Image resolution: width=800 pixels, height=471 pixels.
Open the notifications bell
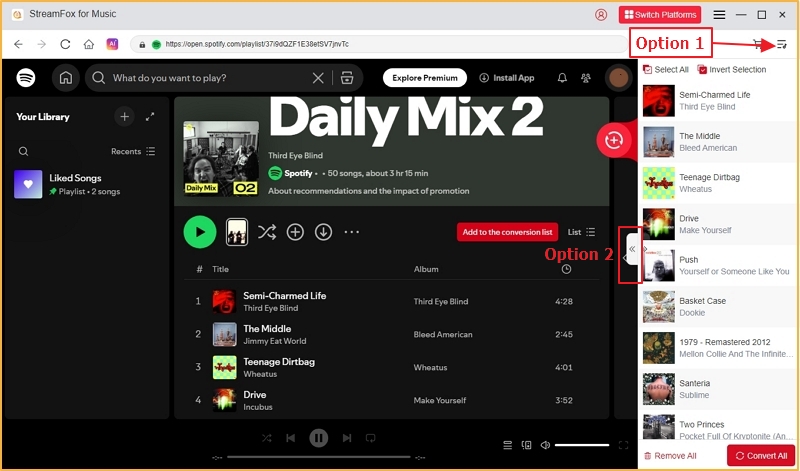pyautogui.click(x=562, y=78)
